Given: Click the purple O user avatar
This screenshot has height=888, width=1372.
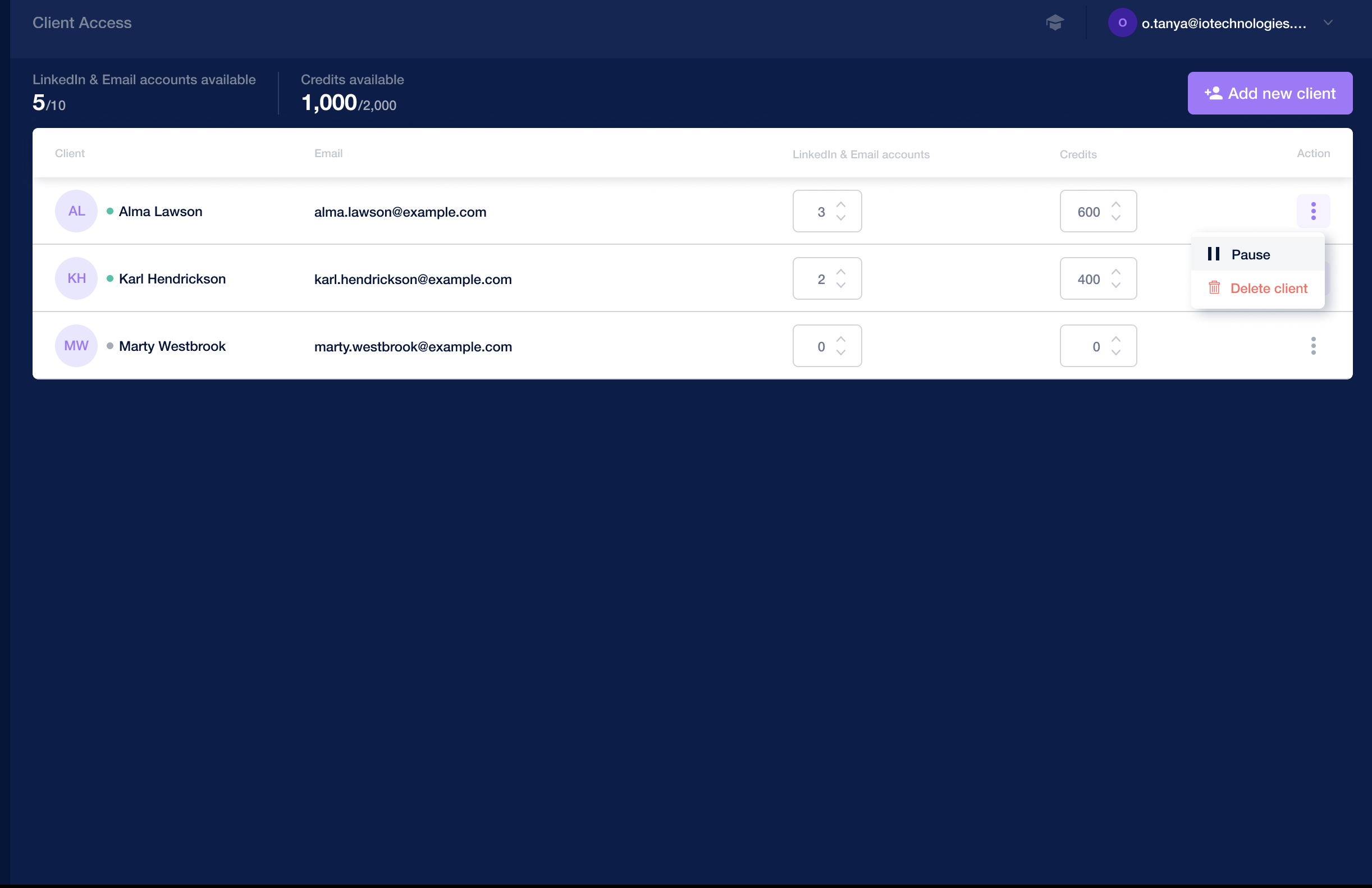Looking at the screenshot, I should pyautogui.click(x=1121, y=22).
